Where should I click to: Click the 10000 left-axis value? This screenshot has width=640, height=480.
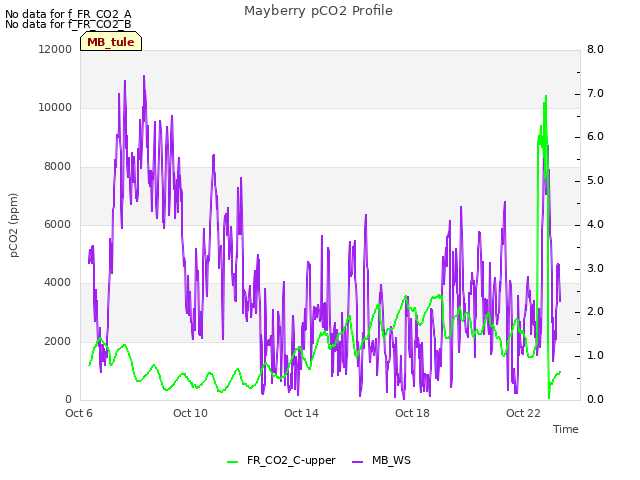pos(55,108)
